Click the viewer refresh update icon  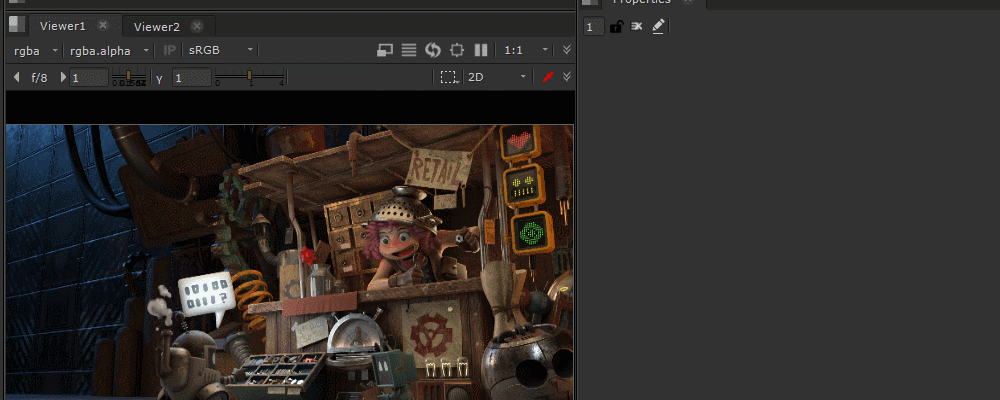pyautogui.click(x=433, y=50)
